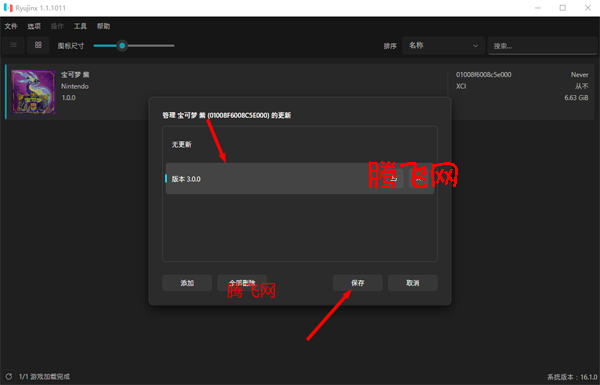Click the refresh game list icon
Screen dimensions: 600x385
(9, 377)
